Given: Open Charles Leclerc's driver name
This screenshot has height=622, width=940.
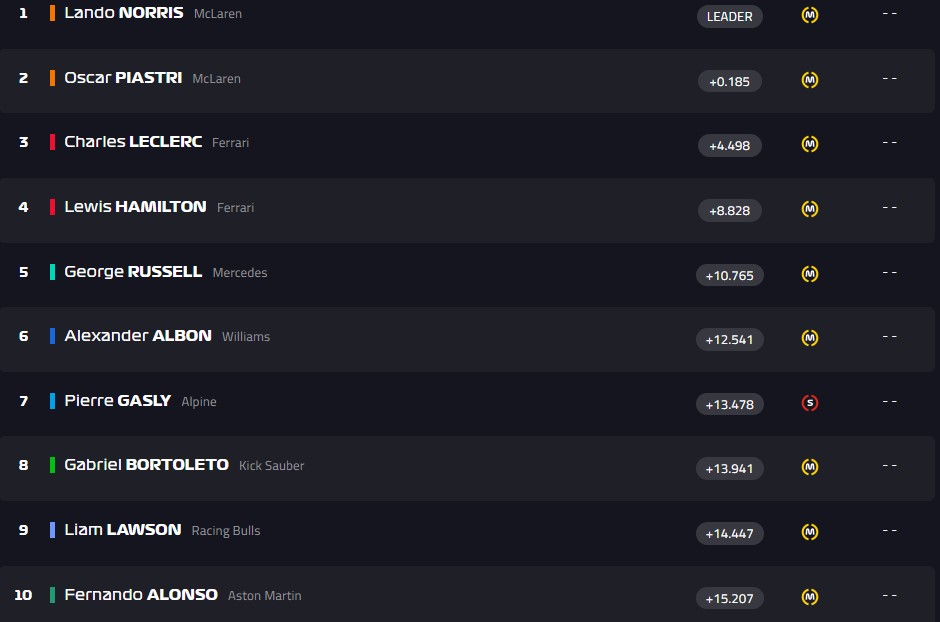Looking at the screenshot, I should (x=133, y=142).
